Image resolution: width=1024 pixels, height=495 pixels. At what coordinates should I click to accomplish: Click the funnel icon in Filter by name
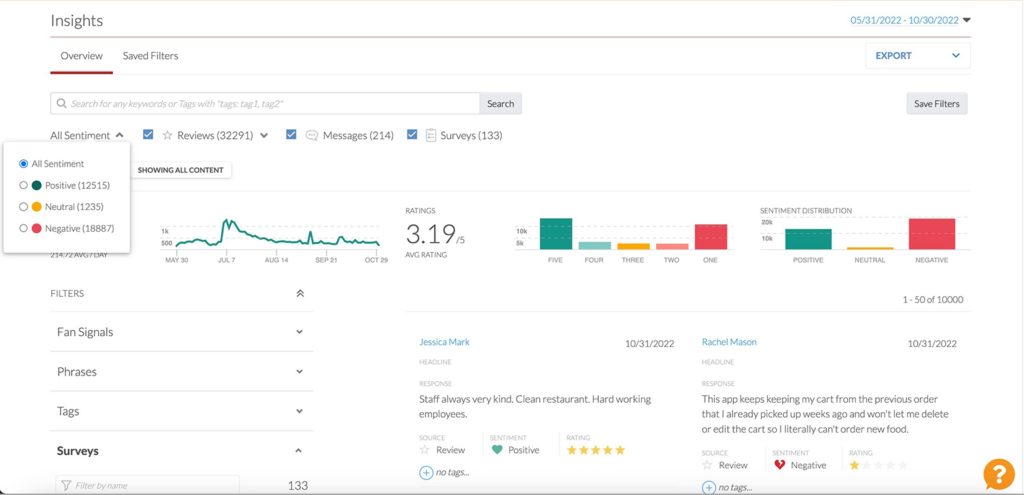tap(65, 485)
